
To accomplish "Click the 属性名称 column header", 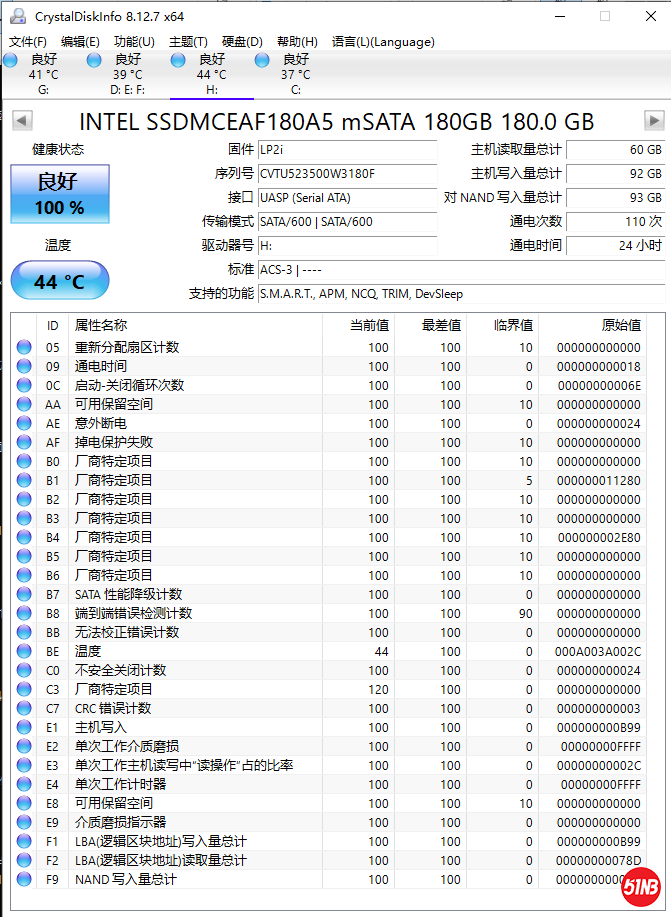I will point(100,325).
